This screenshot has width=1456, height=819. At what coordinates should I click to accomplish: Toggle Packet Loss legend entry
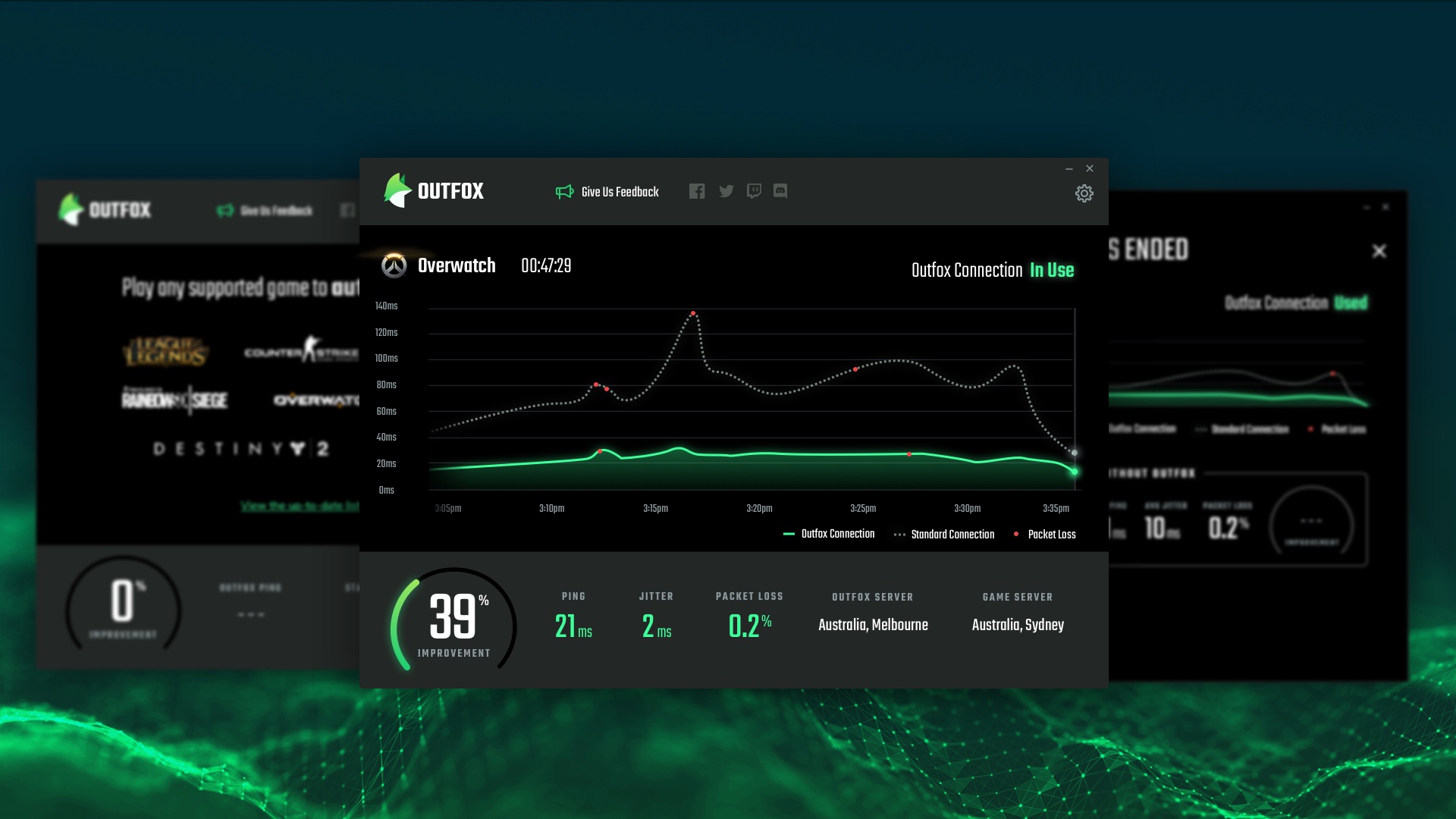pyautogui.click(x=1051, y=535)
